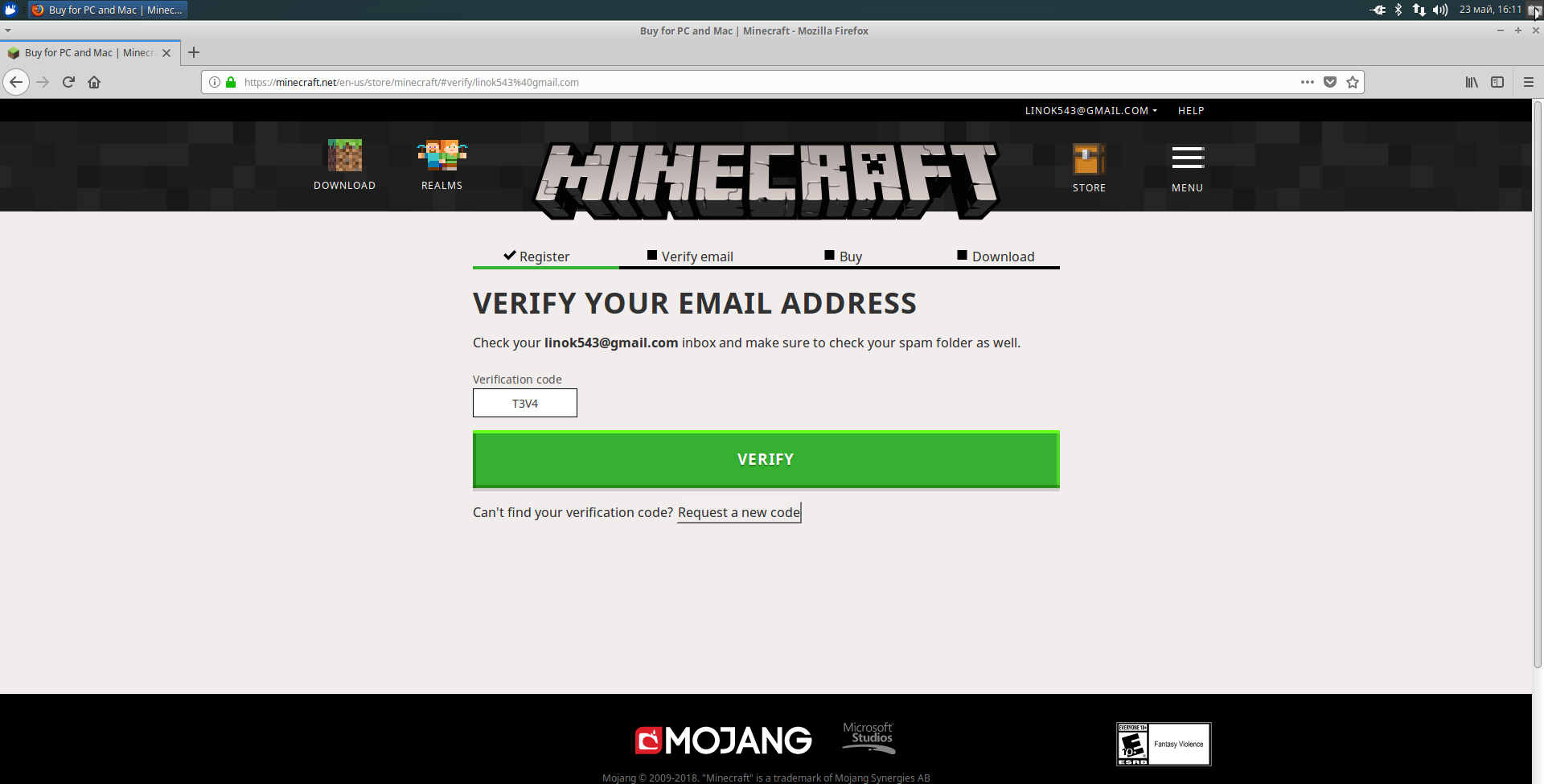Go to the Firefox home page
Image resolution: width=1544 pixels, height=784 pixels.
(x=94, y=82)
